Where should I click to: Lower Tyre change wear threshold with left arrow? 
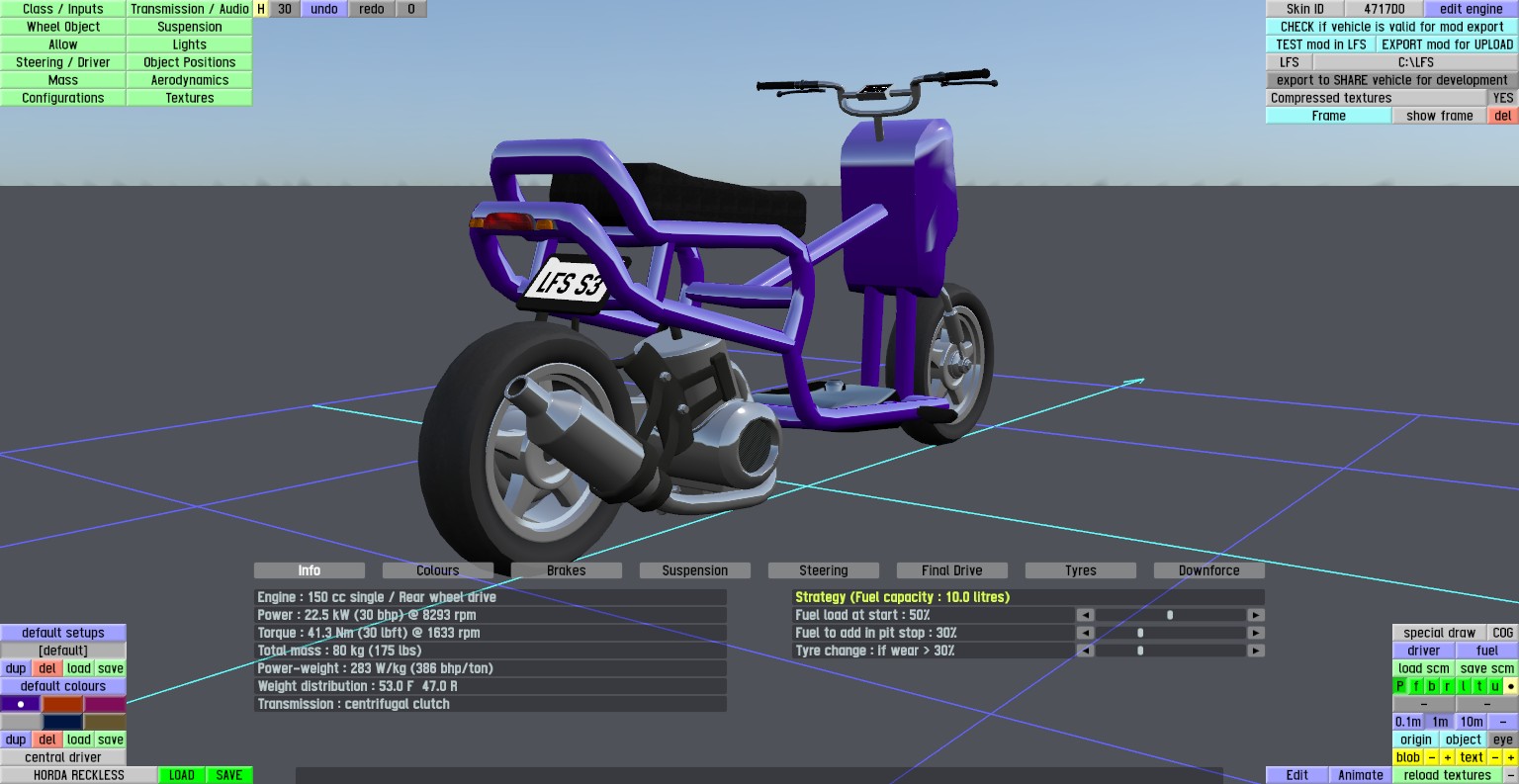(1085, 651)
